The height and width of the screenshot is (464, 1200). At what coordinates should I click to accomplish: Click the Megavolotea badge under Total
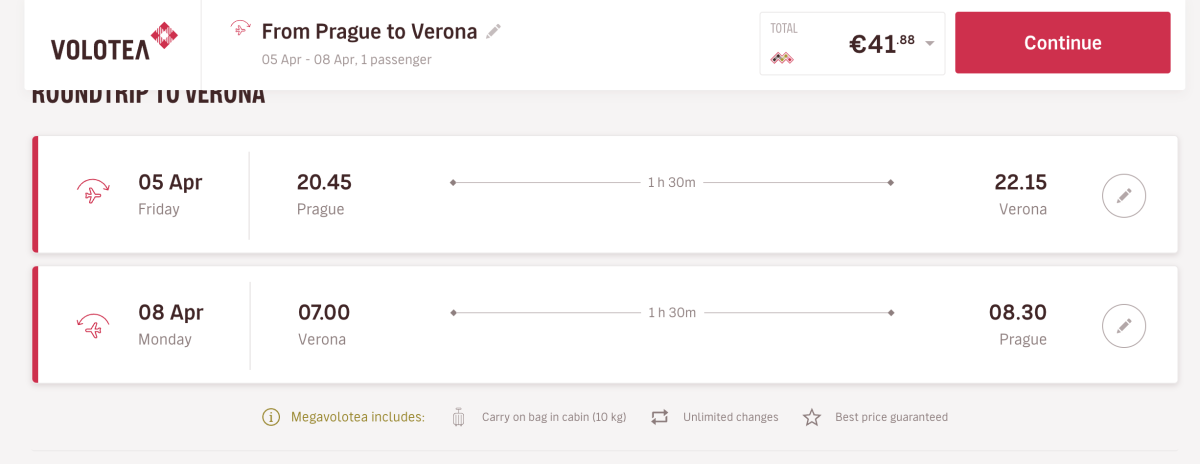tap(782, 59)
